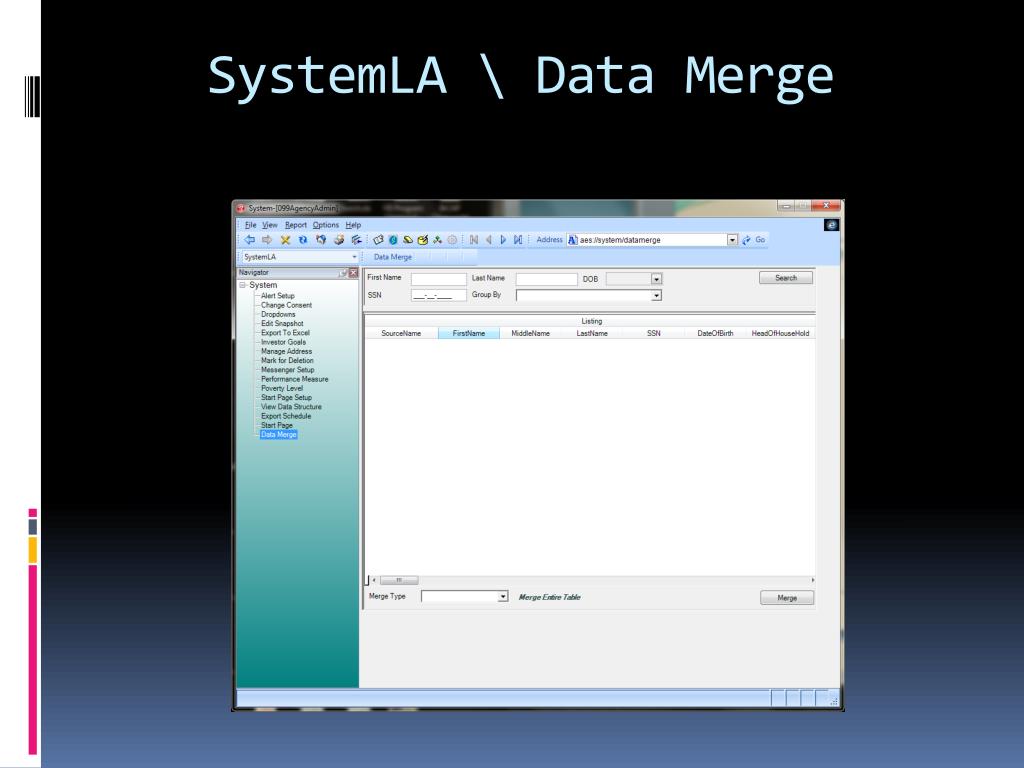The width and height of the screenshot is (1024, 768).
Task: Click the SourceName column header
Action: pos(401,333)
